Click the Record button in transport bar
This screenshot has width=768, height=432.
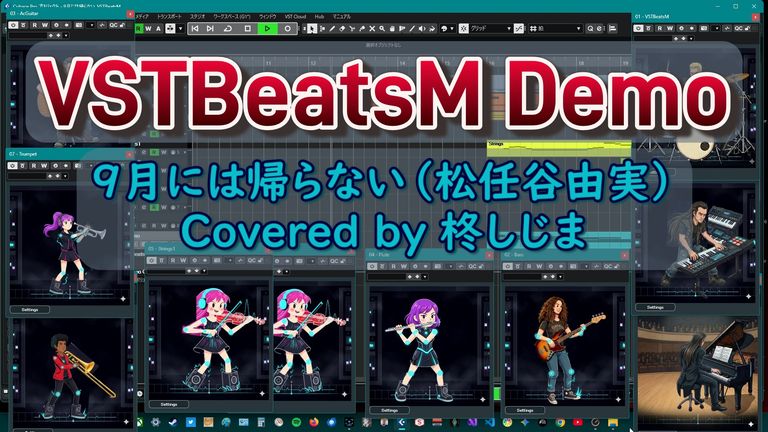click(288, 29)
